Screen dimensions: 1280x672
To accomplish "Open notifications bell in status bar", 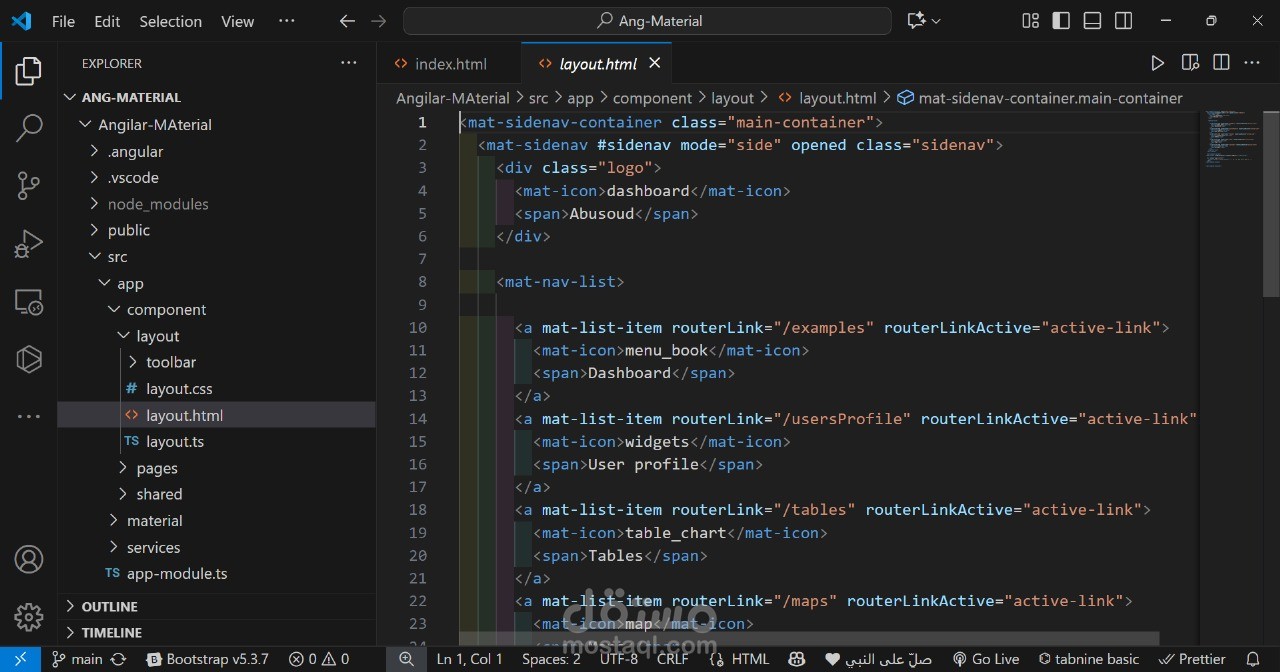I will 1253,659.
